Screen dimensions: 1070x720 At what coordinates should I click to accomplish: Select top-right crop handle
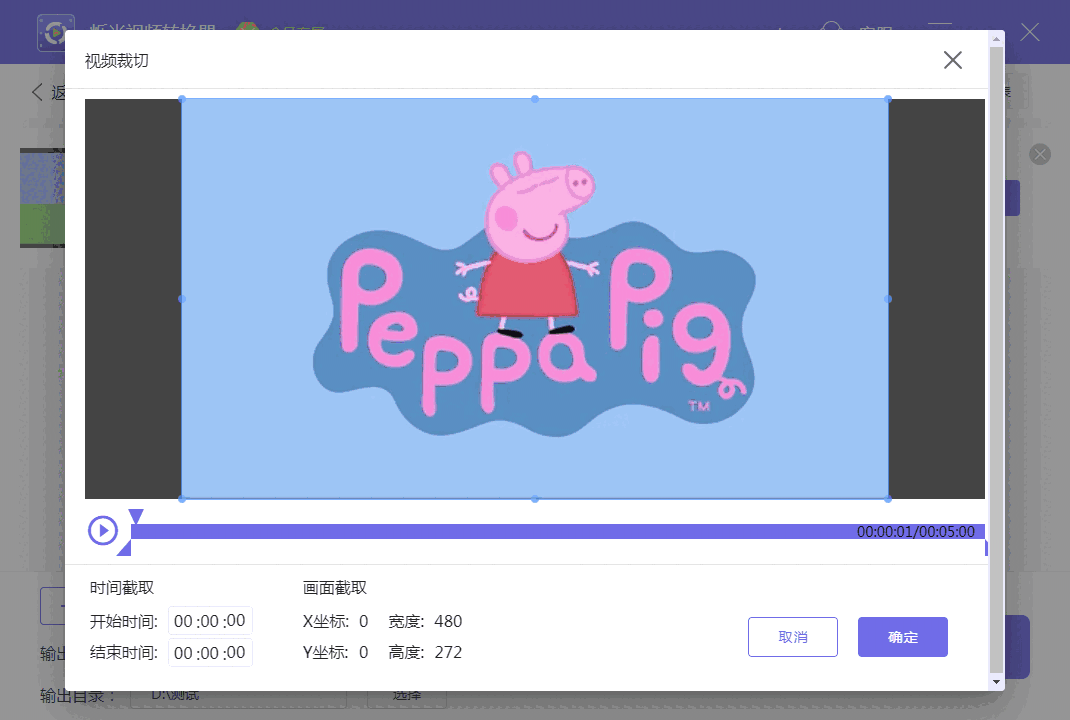point(888,99)
